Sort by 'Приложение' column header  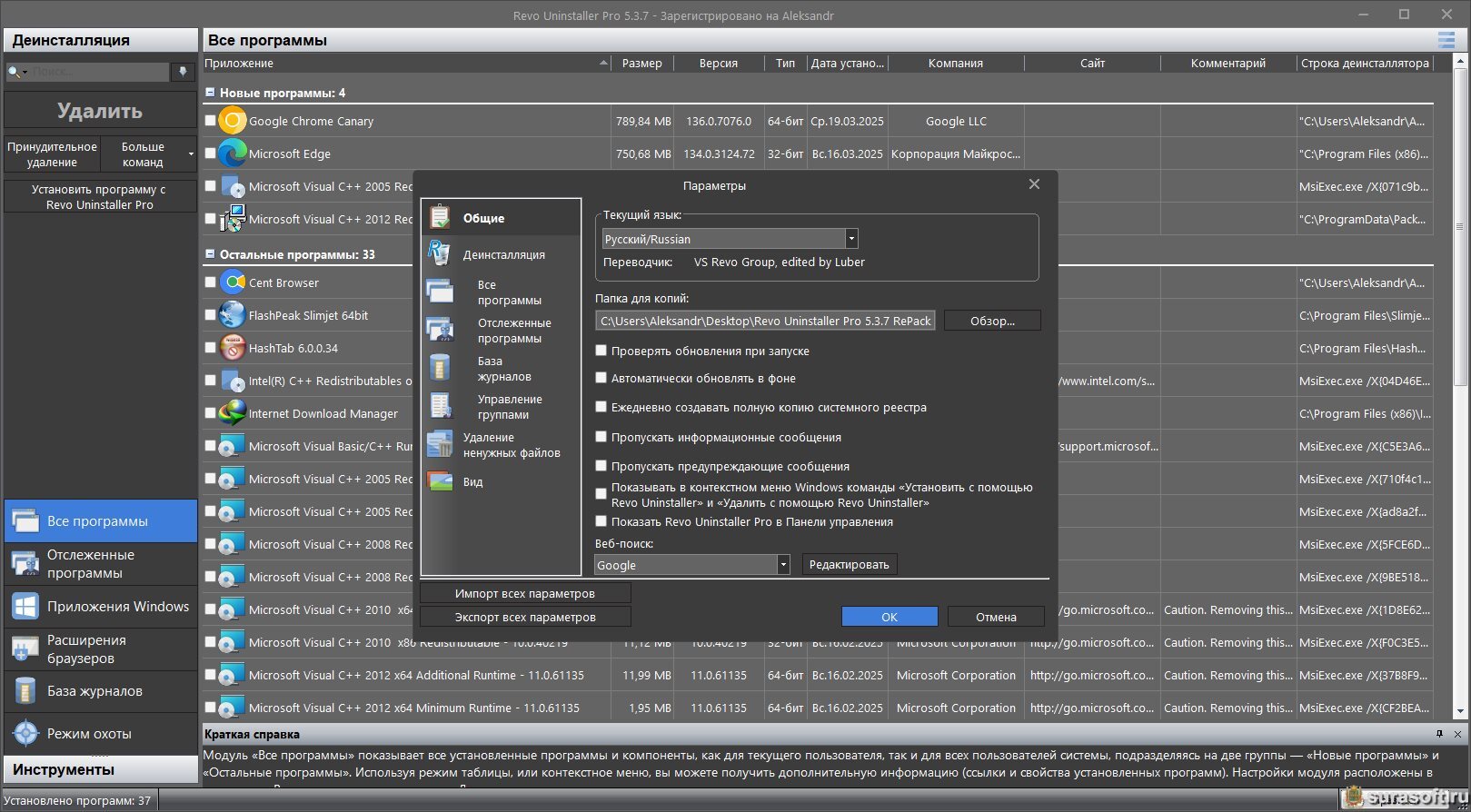tap(406, 63)
